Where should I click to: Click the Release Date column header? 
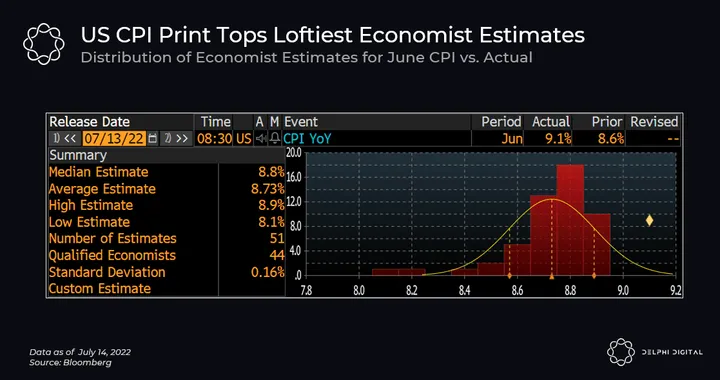[x=90, y=122]
